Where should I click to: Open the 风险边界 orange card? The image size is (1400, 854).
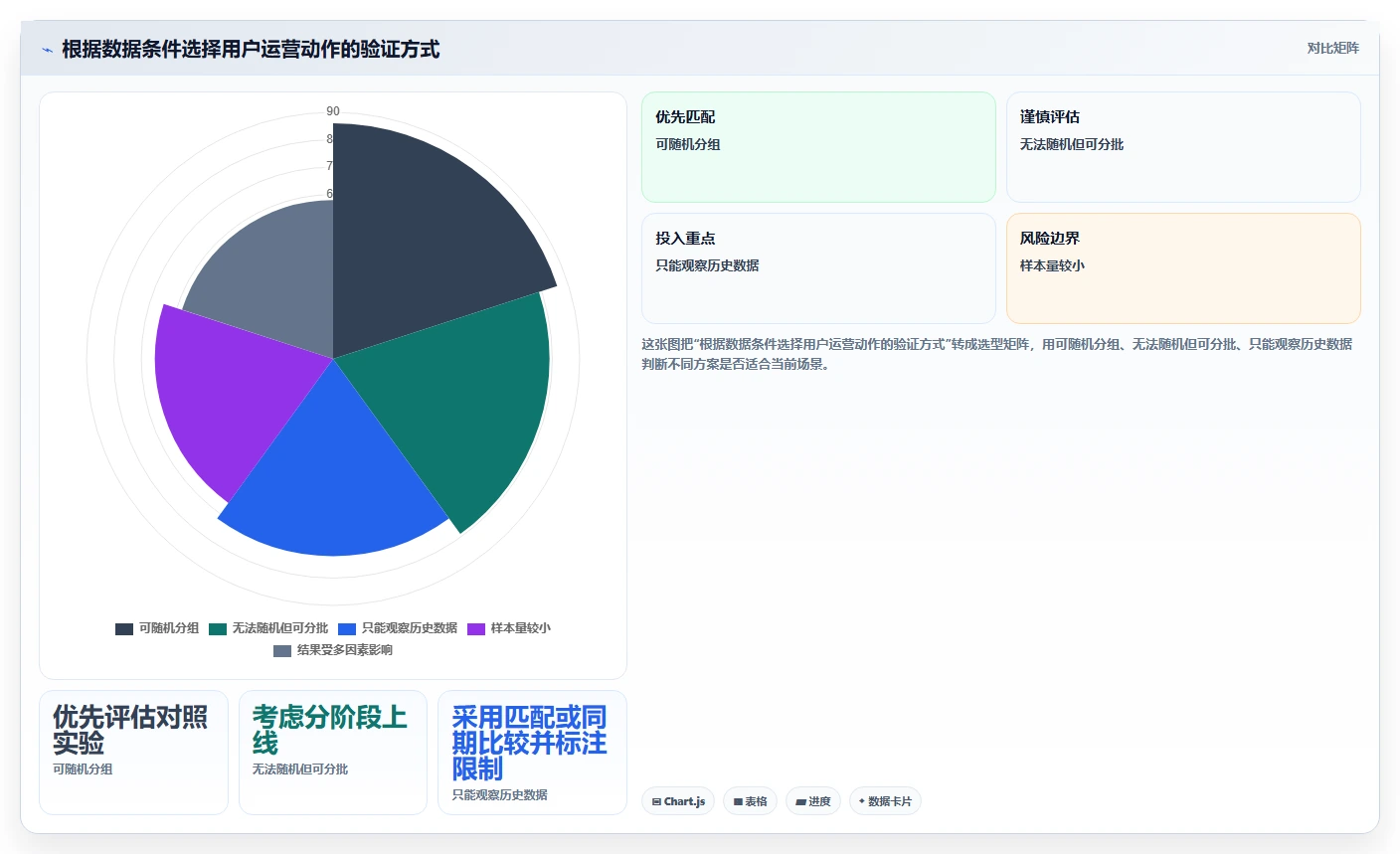coord(1183,268)
